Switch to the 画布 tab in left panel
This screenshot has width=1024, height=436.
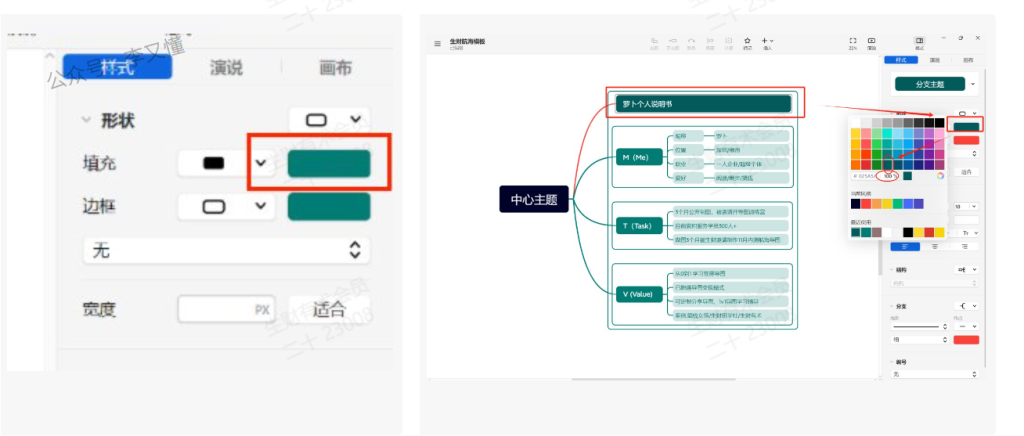click(x=335, y=68)
